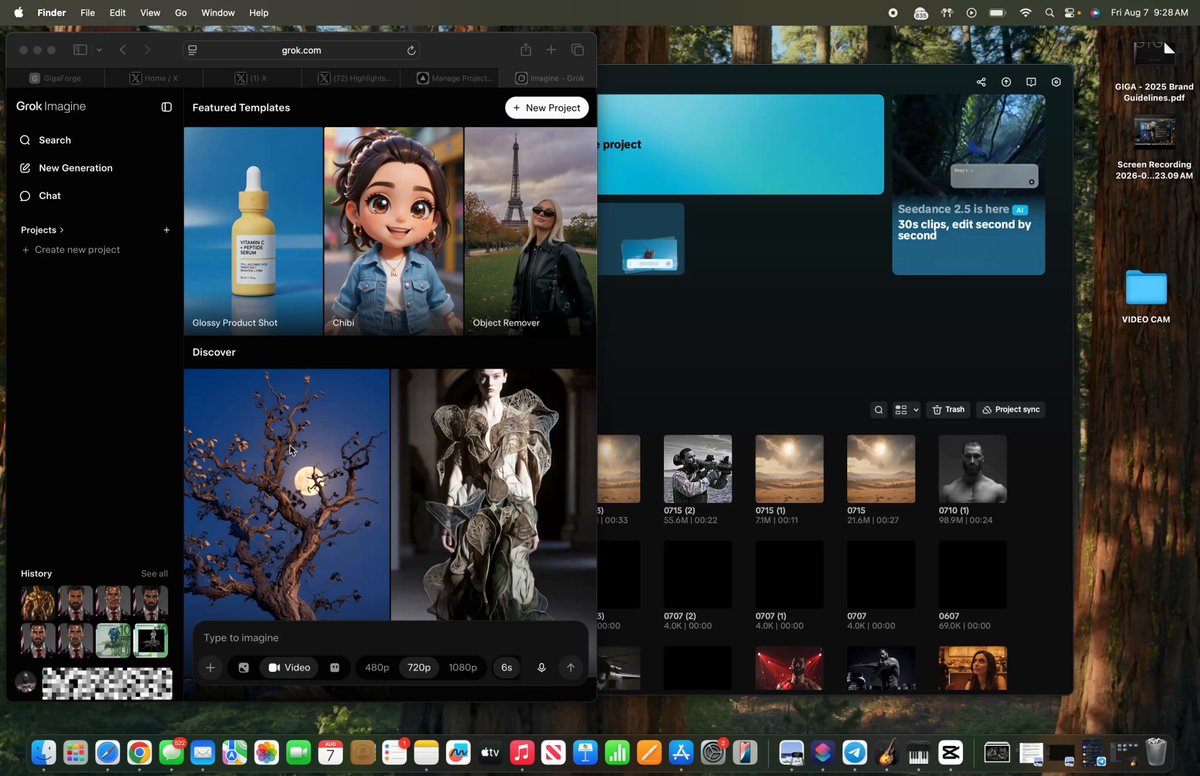Select Screen Recording file on desktop
The image size is (1200, 776).
click(x=1154, y=149)
